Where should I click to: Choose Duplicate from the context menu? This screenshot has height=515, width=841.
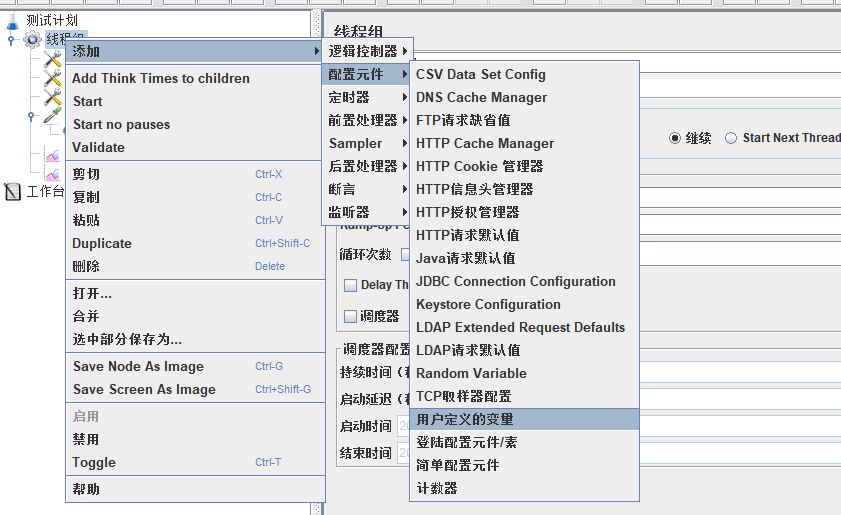click(x=102, y=243)
